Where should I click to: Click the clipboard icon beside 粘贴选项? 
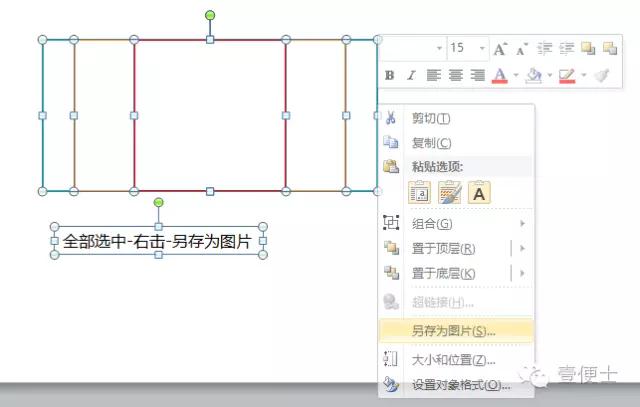click(x=391, y=166)
